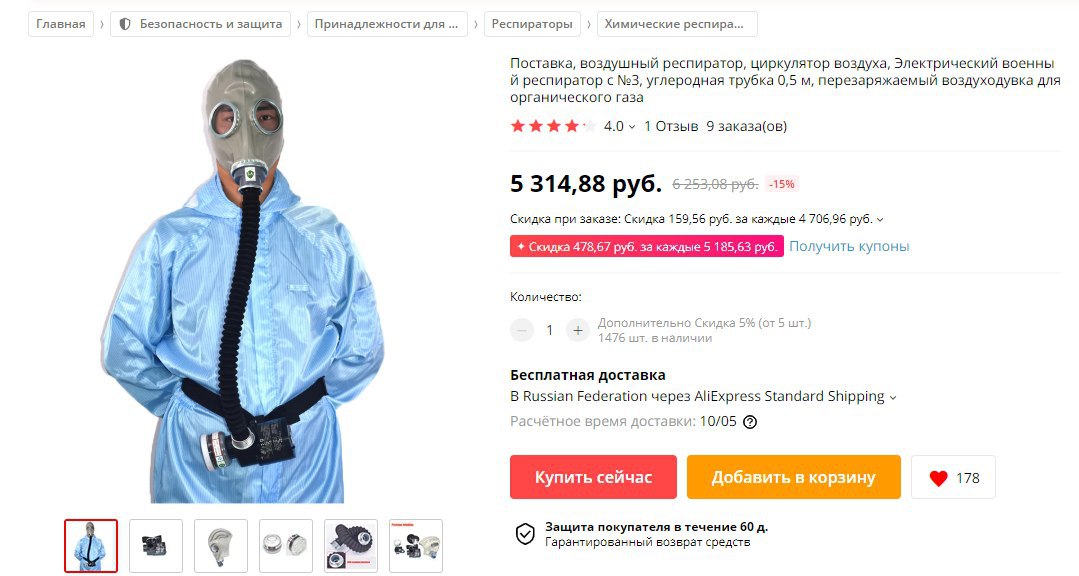Open the 1 Отзыв reviews link
Image resolution: width=1079 pixels, height=576 pixels.
click(671, 127)
